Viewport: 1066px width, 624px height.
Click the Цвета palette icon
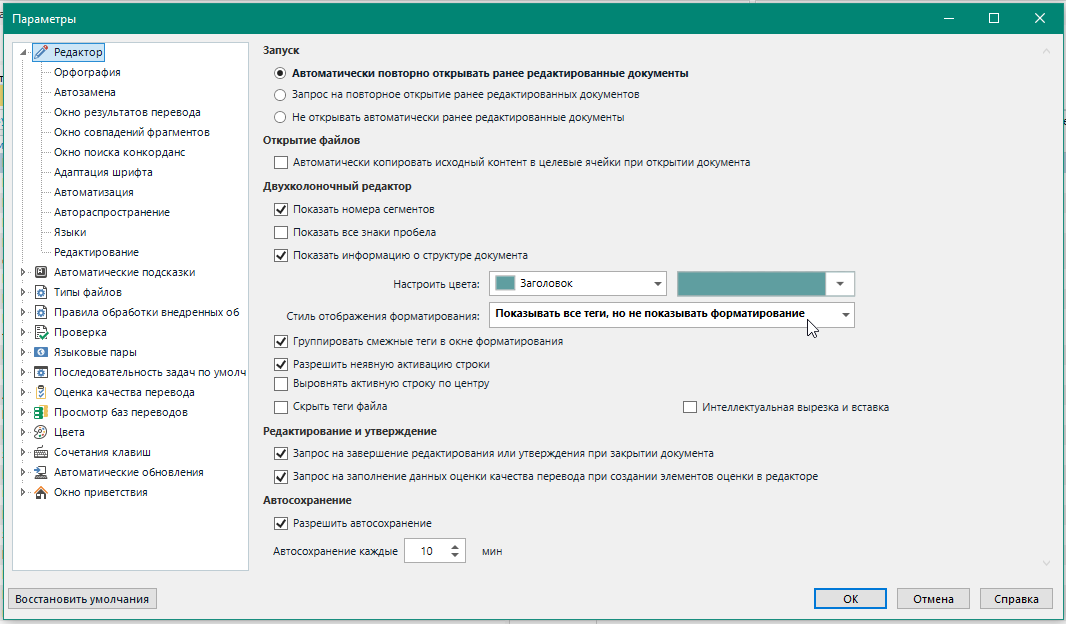[x=41, y=432]
